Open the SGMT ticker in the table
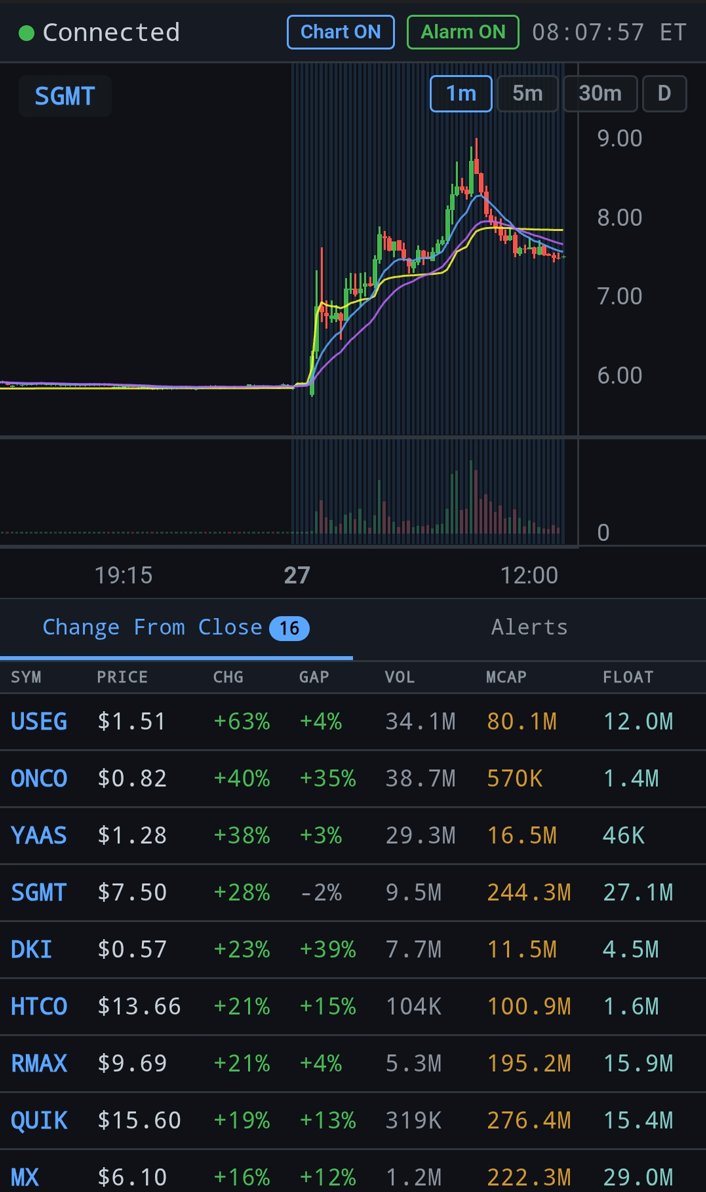Viewport: 706px width, 1192px height. (39, 892)
